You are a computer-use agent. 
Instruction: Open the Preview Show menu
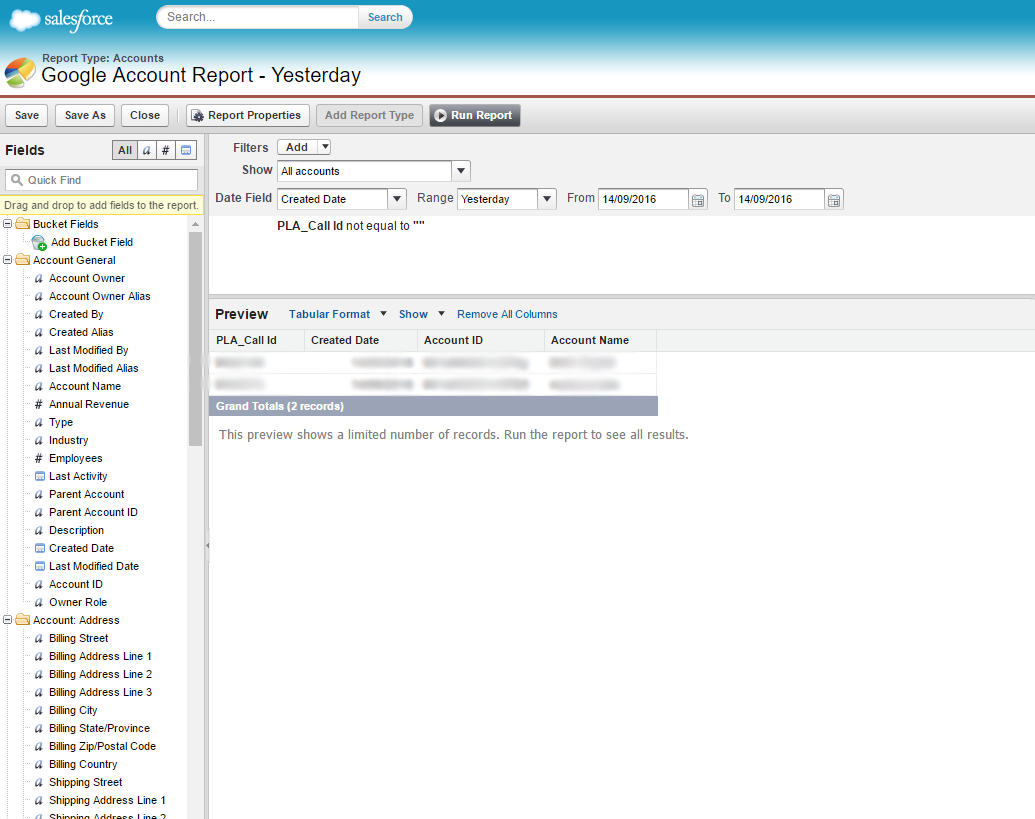[421, 314]
